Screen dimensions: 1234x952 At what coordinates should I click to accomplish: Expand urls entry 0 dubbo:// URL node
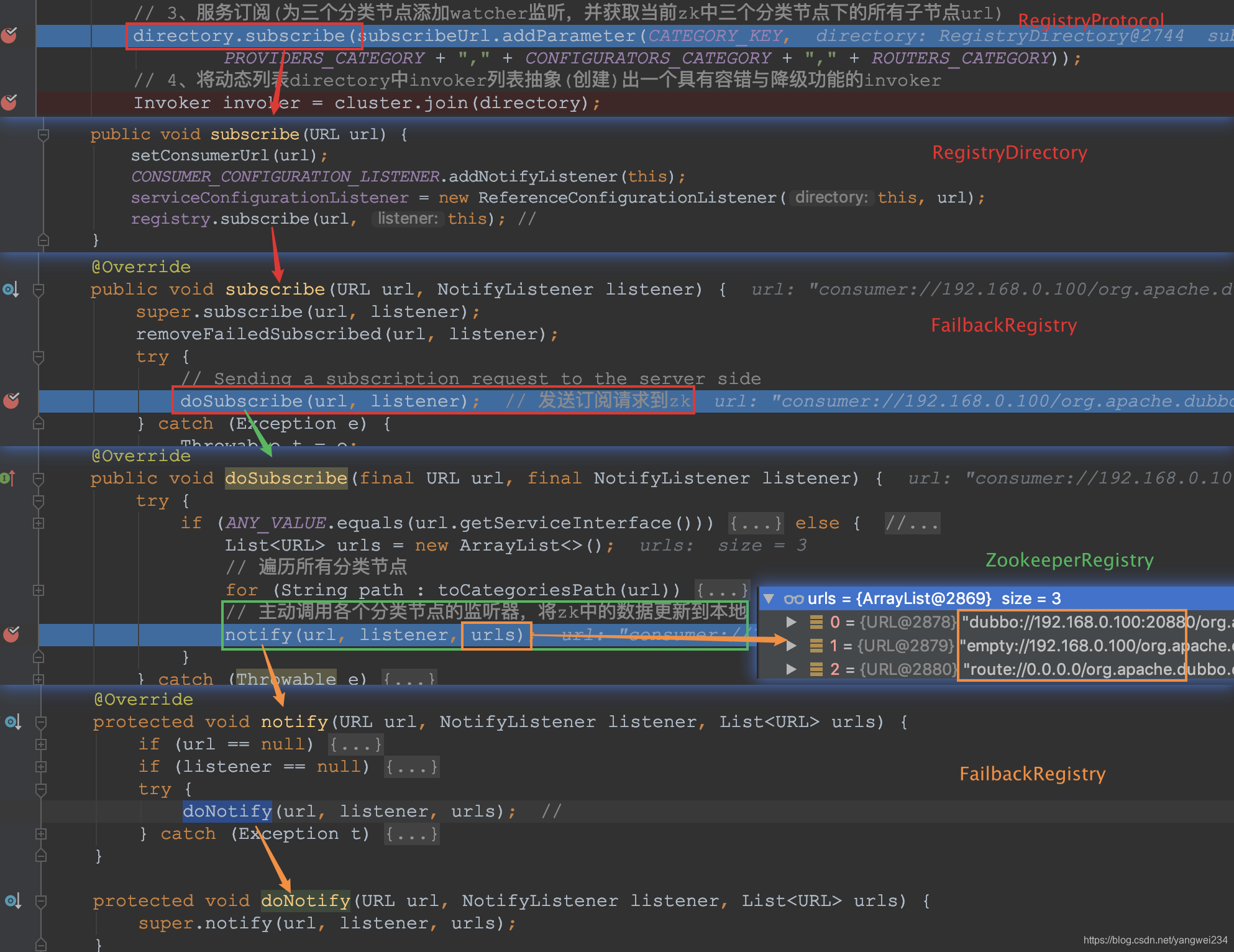coord(791,622)
